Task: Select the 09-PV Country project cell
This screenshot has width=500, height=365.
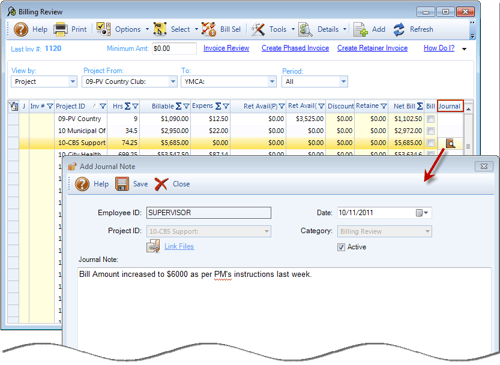Action: (81, 119)
